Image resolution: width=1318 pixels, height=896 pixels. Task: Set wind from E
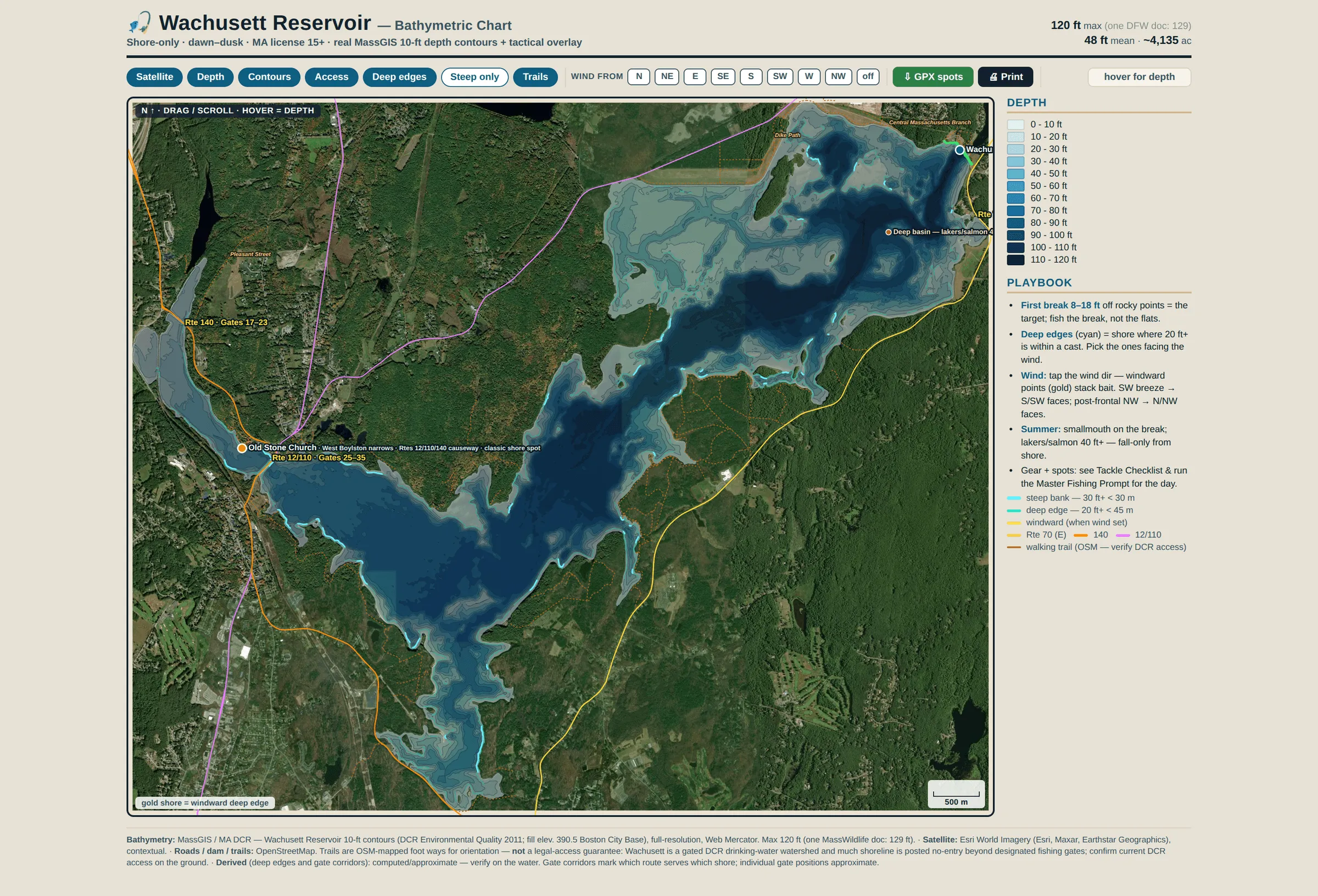(695, 76)
